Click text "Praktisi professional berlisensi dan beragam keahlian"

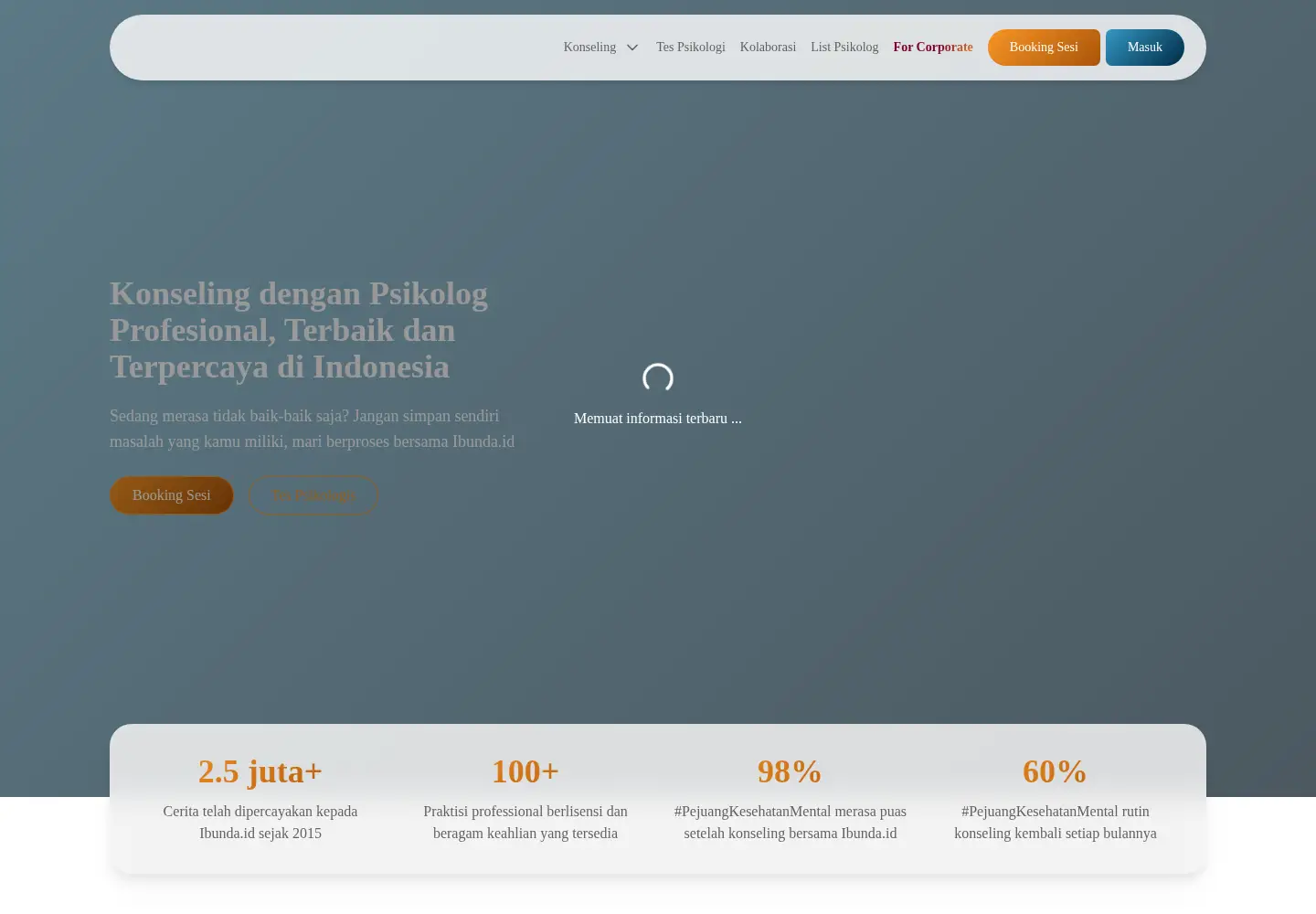coord(525,823)
